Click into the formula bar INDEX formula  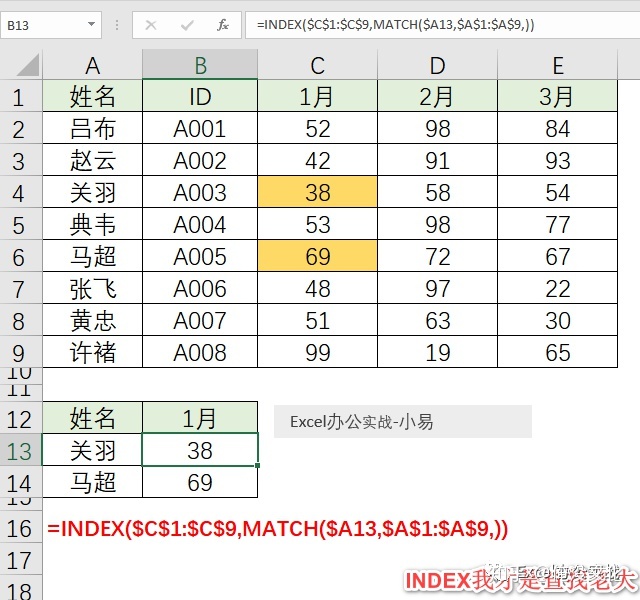442,25
